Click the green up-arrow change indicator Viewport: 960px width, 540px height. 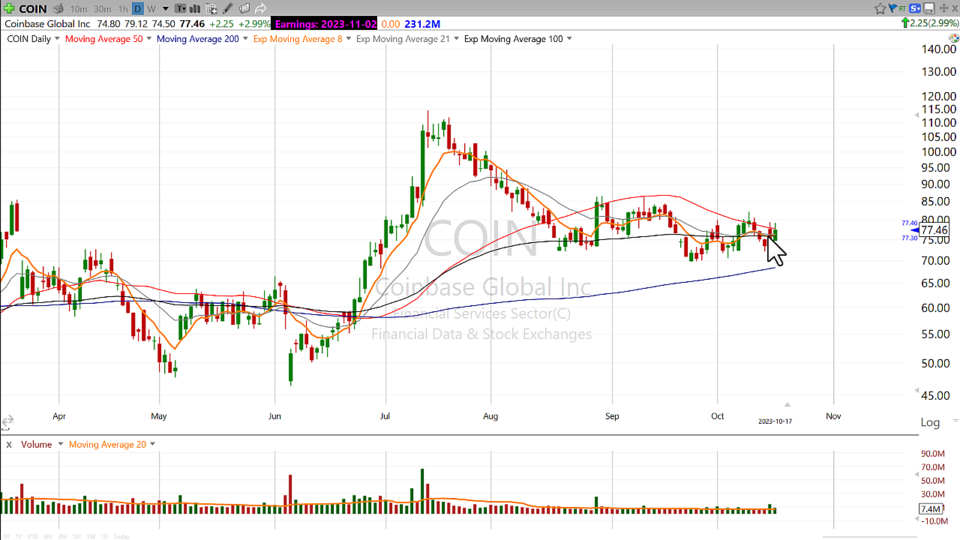coord(905,23)
